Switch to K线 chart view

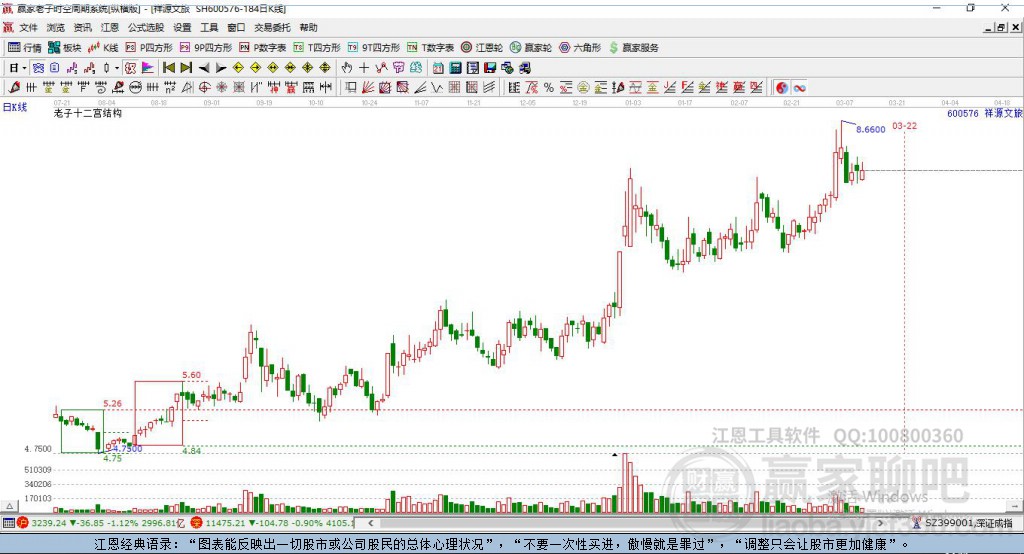coord(103,48)
